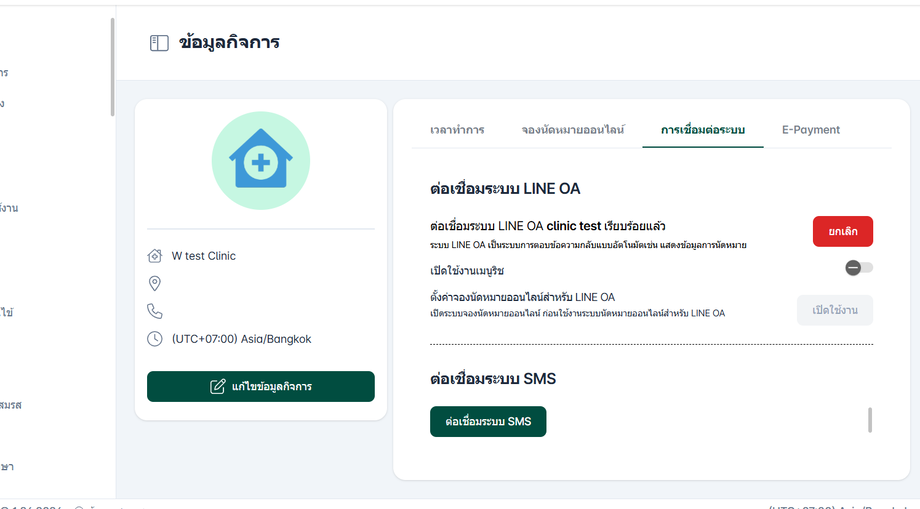Open the เวลาทำการ tab
Screen dimensions: 920x509
coord(457,130)
